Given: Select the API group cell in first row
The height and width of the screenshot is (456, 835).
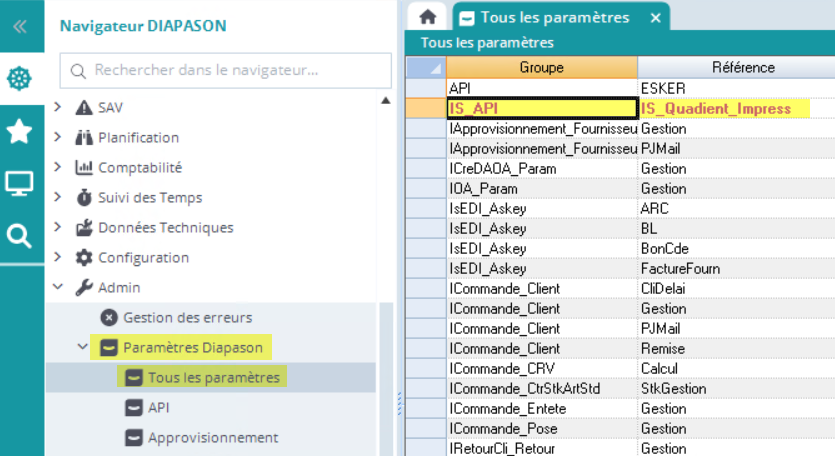Looking at the screenshot, I should [x=542, y=88].
